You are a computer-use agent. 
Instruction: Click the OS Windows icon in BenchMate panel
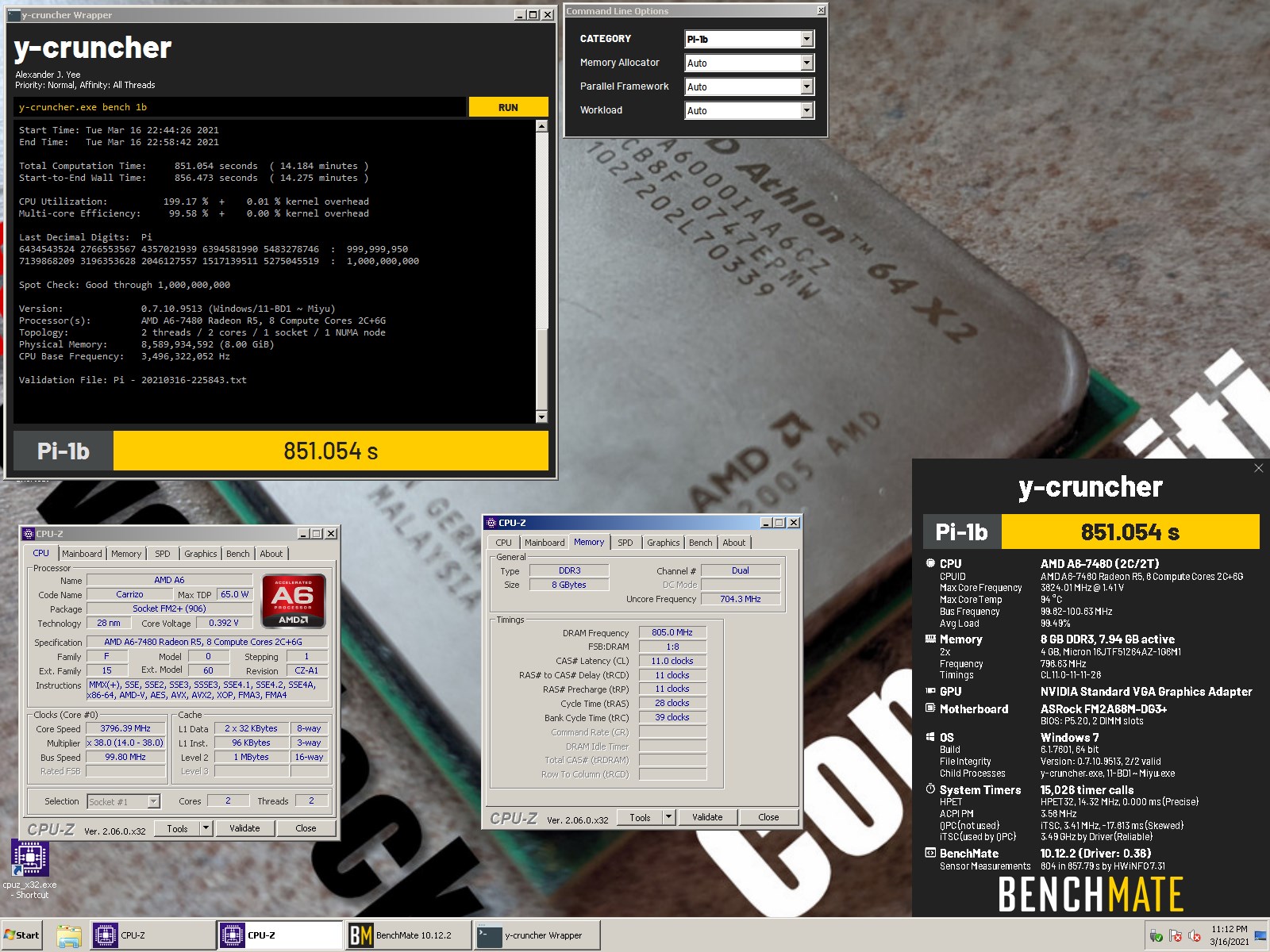(x=930, y=737)
